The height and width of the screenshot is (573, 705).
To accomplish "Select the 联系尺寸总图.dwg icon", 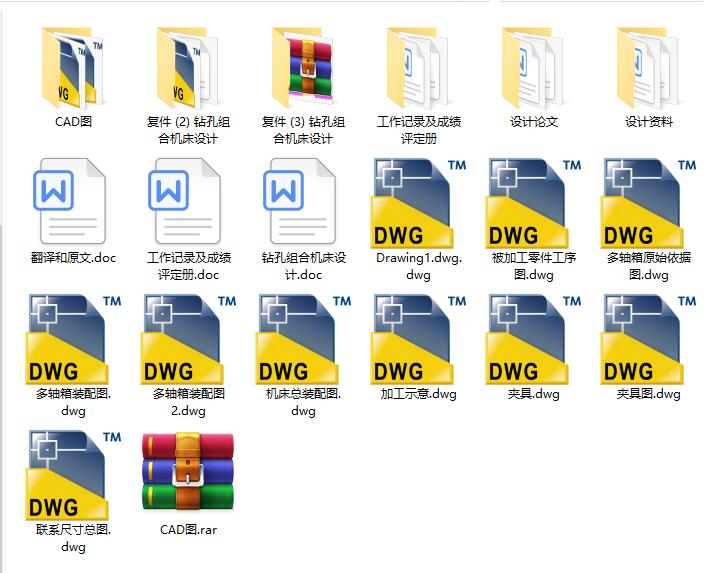I will 73,475.
